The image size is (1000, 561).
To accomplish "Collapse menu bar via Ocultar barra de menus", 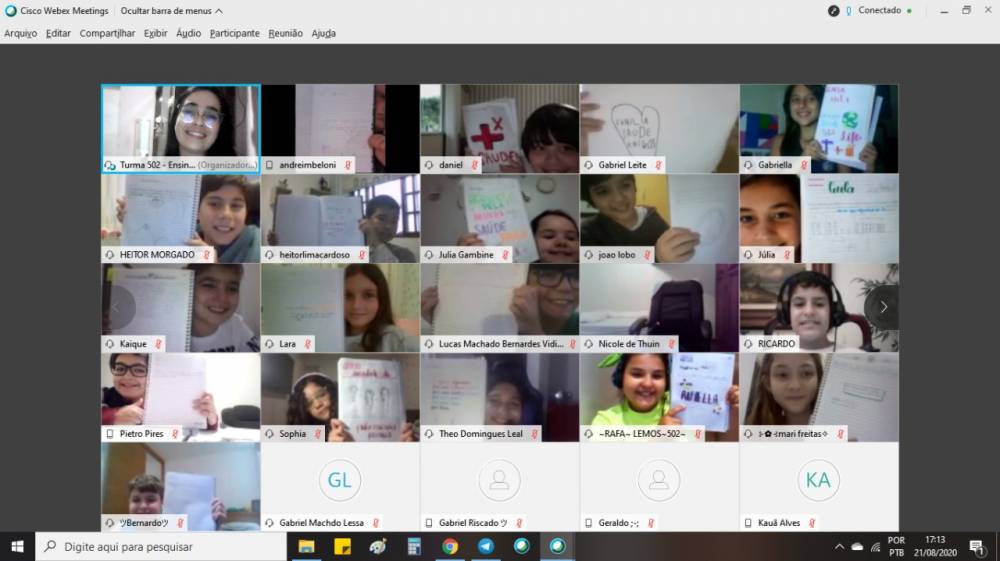I will click(171, 11).
